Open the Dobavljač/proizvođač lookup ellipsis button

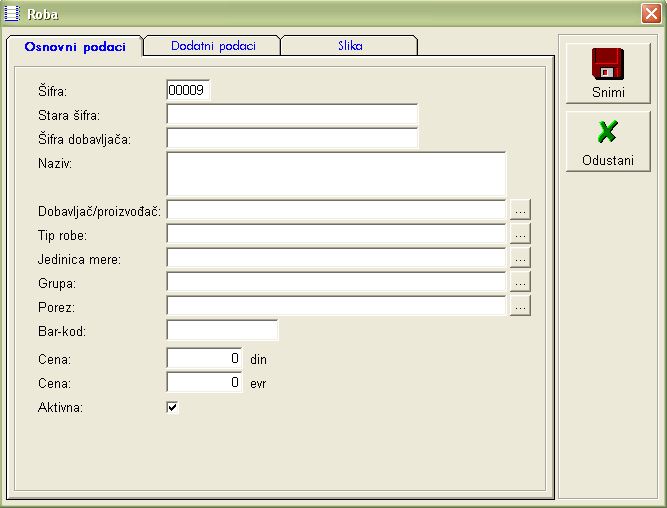tap(520, 210)
